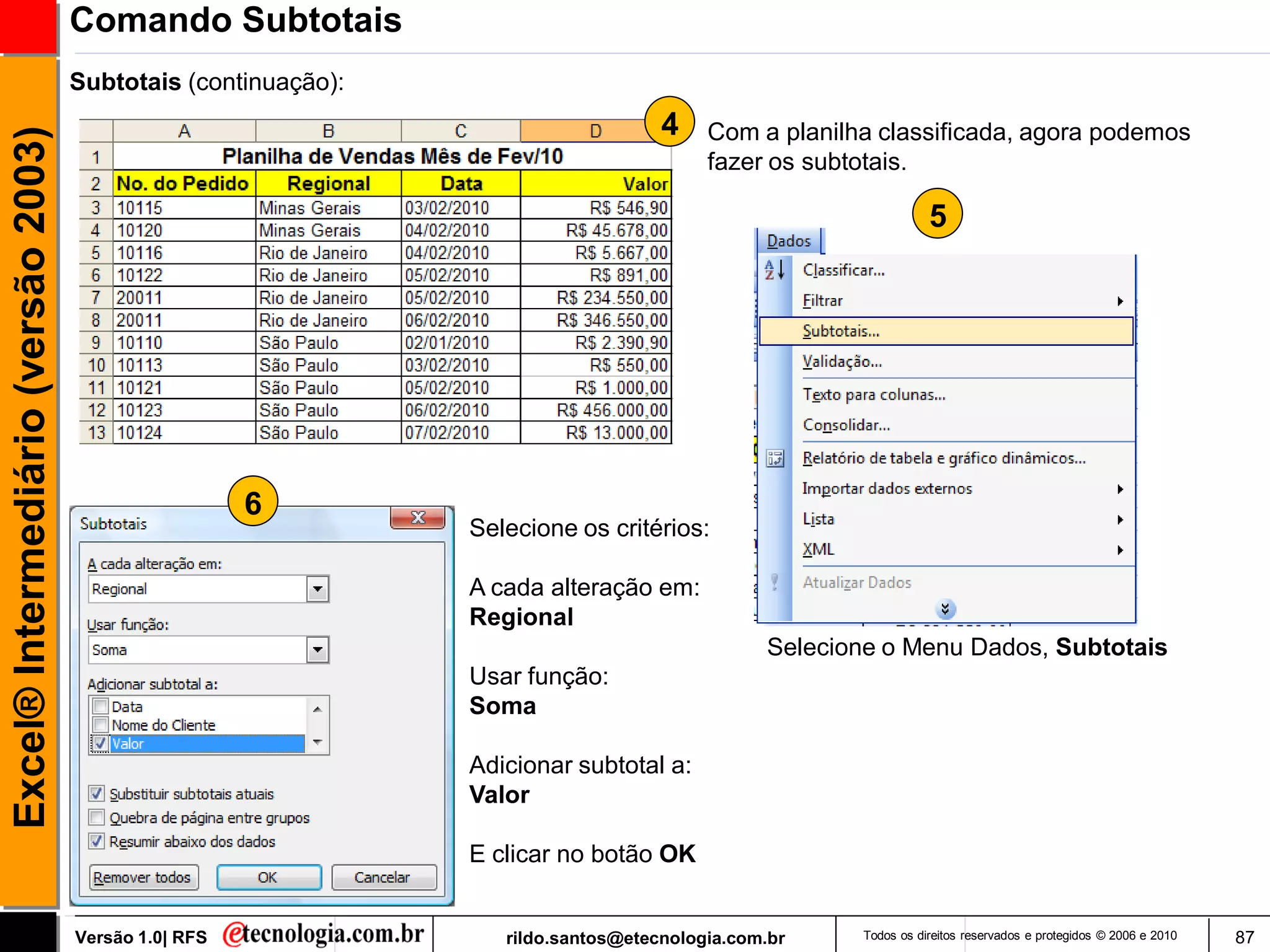Select cell with pedido 10115

(x=184, y=208)
